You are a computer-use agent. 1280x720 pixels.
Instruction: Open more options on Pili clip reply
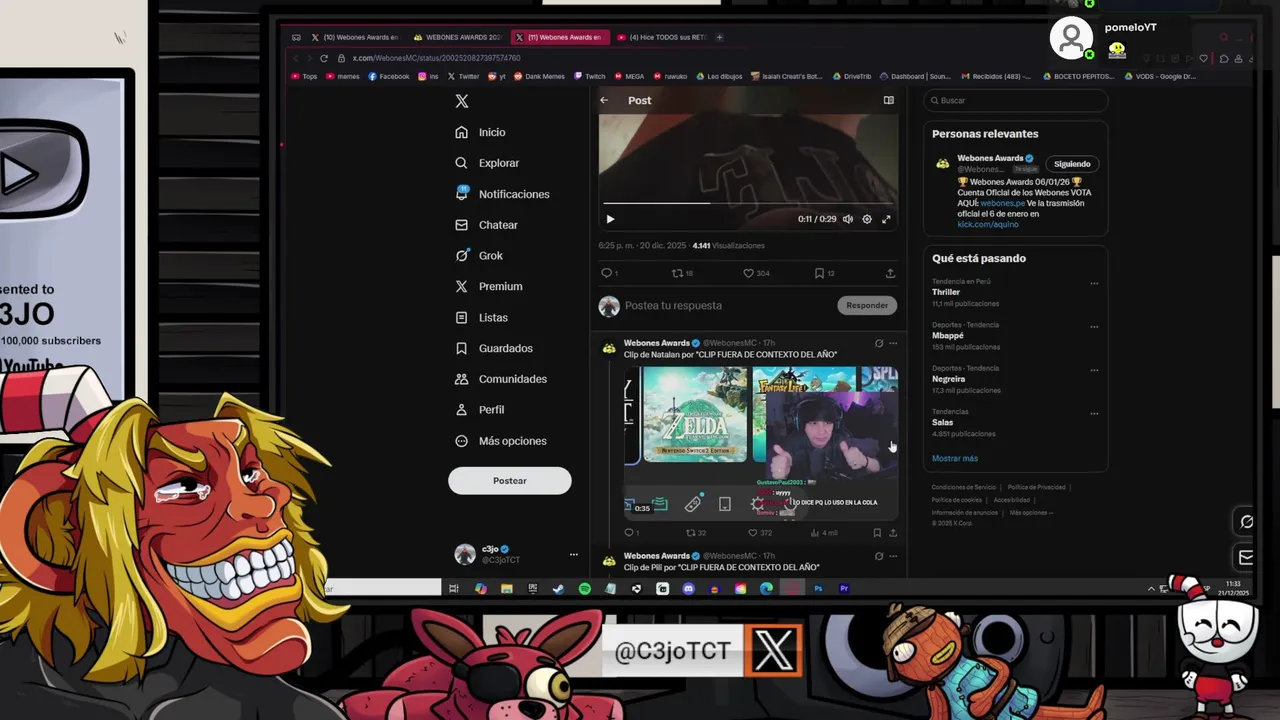(893, 556)
